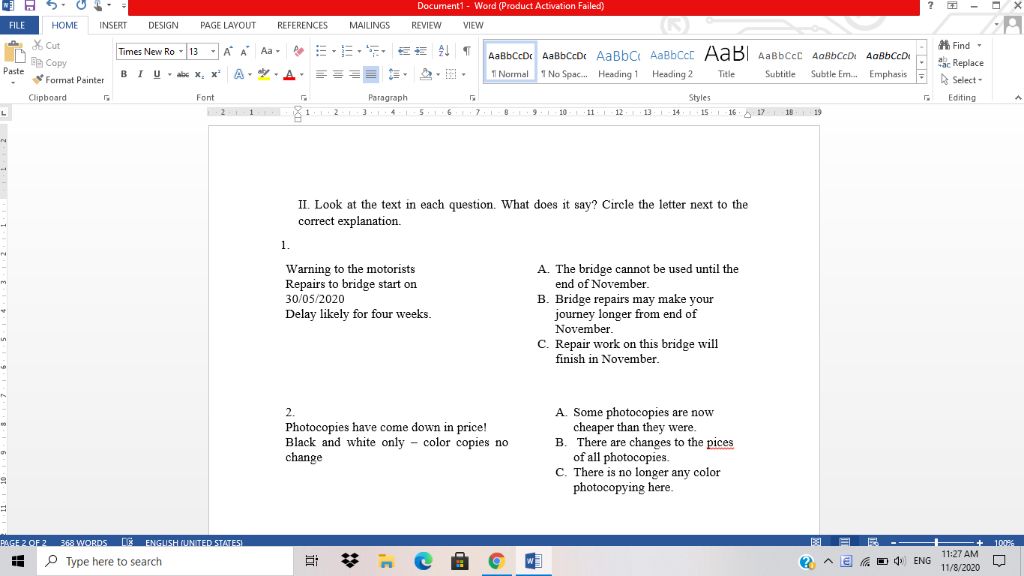Open the Select dropdown in Editing
Image resolution: width=1024 pixels, height=576 pixels.
(x=961, y=80)
